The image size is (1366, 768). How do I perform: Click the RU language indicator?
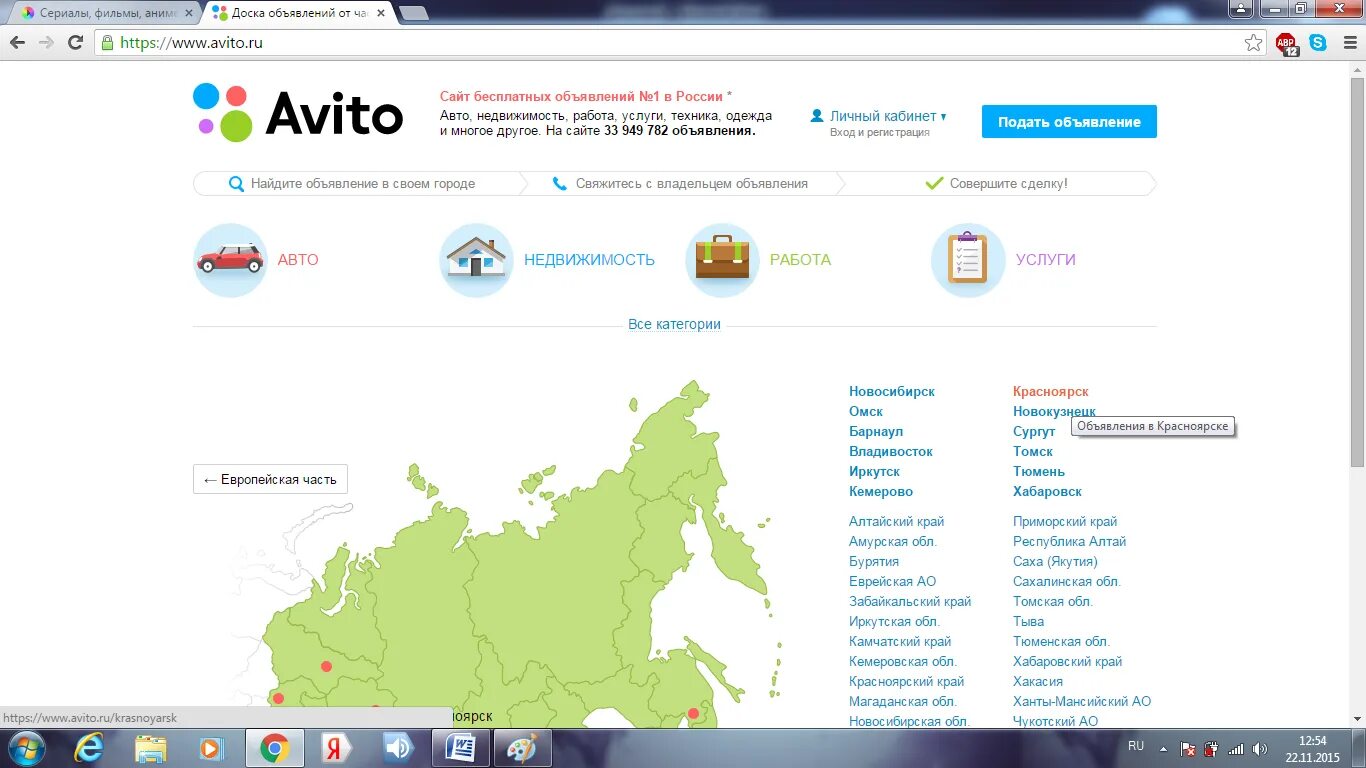[x=1136, y=746]
